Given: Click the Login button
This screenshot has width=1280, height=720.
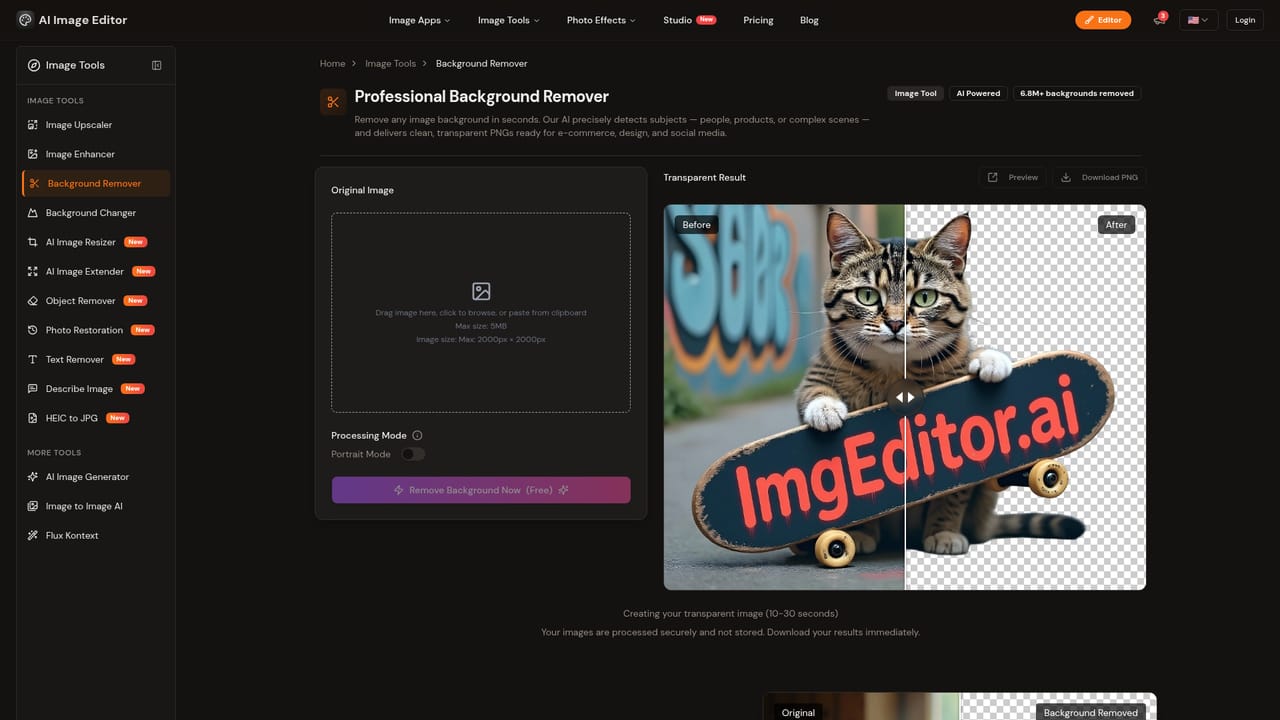Looking at the screenshot, I should point(1244,20).
